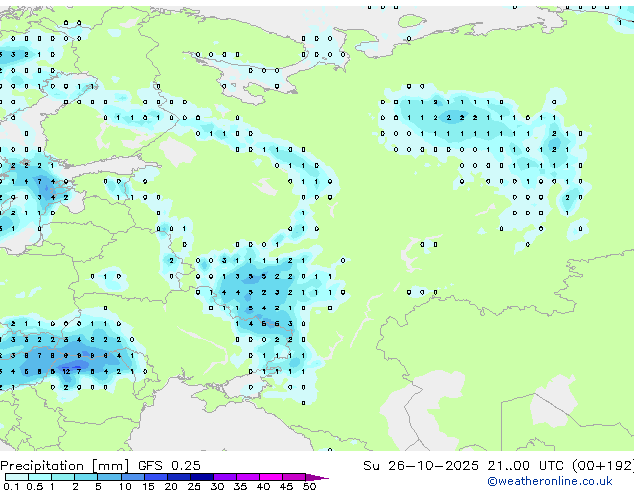The height and width of the screenshot is (490, 634).
Task: Click the '12' precipitation value on map
Action: [x=66, y=372]
